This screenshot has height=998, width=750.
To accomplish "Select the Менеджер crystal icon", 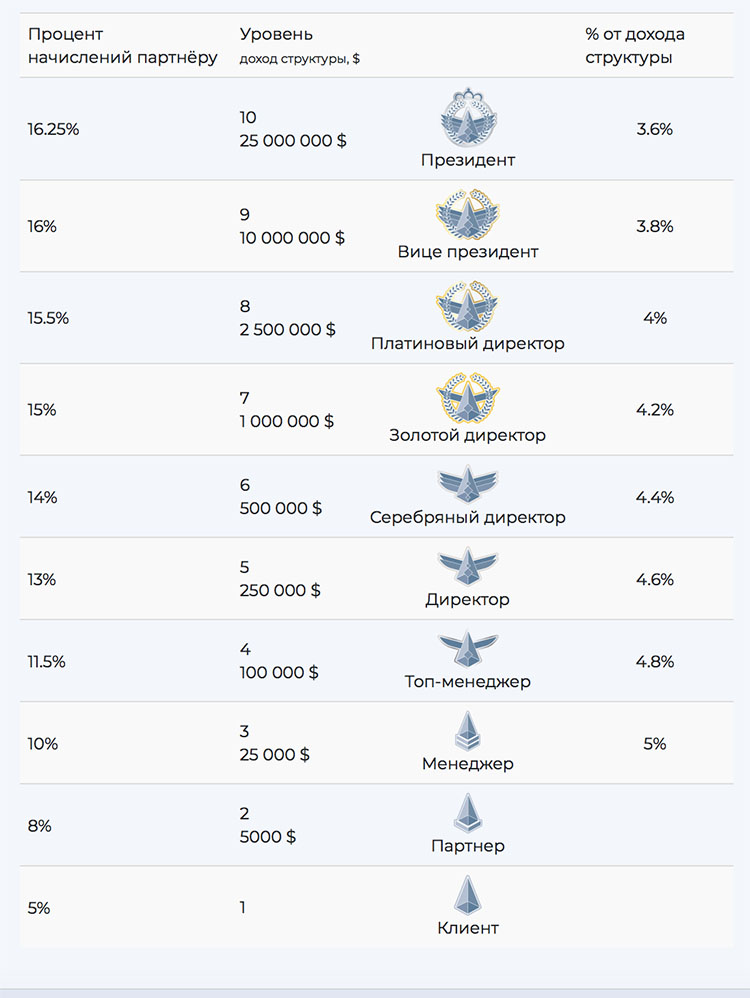I will tap(468, 731).
